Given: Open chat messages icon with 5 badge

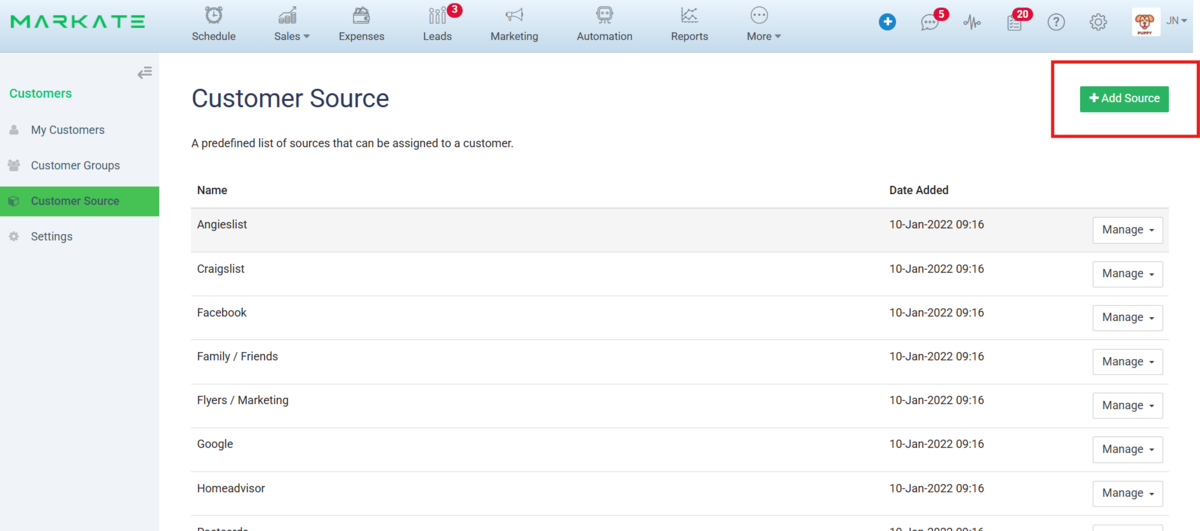Looking at the screenshot, I should pos(930,22).
